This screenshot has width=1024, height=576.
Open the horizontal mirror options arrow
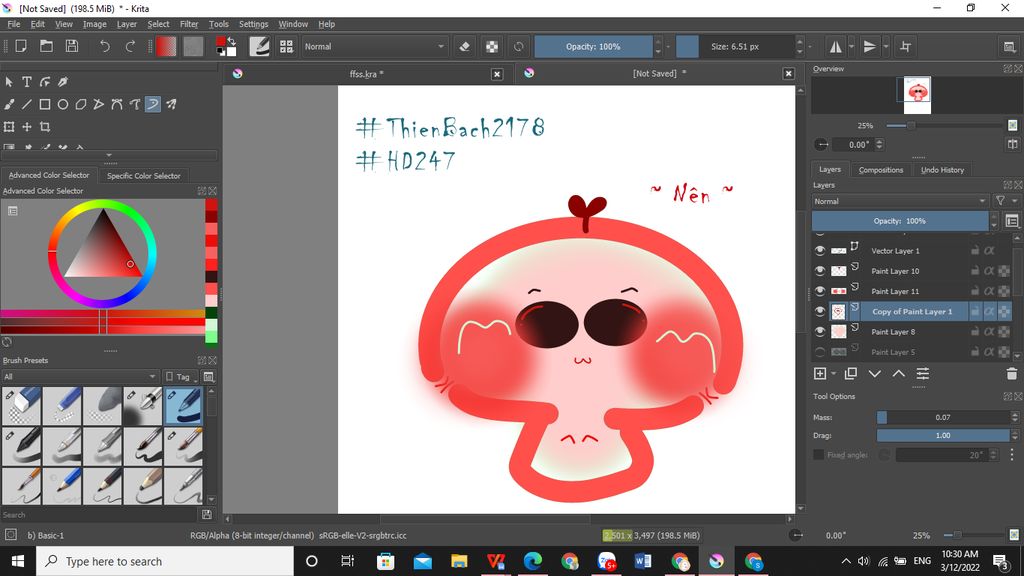click(x=851, y=46)
